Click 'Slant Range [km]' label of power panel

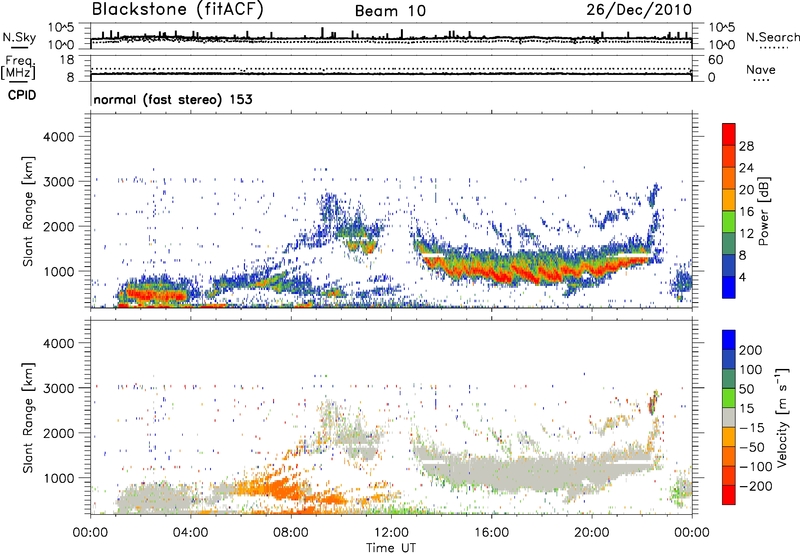click(28, 211)
